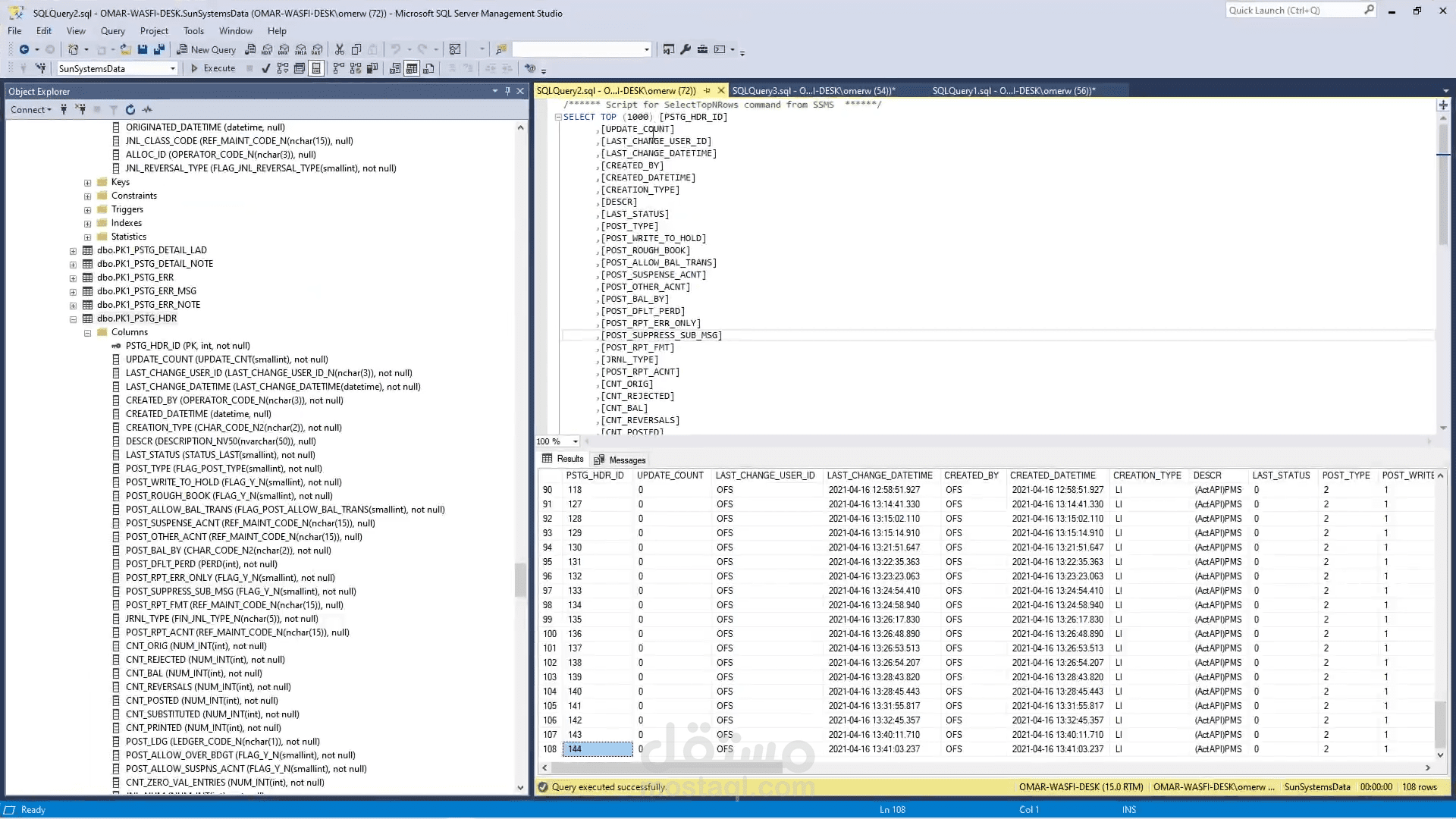Collapse the Columns folder under PK1_PSTG_HDR
The height and width of the screenshot is (819, 1456).
tap(87, 333)
